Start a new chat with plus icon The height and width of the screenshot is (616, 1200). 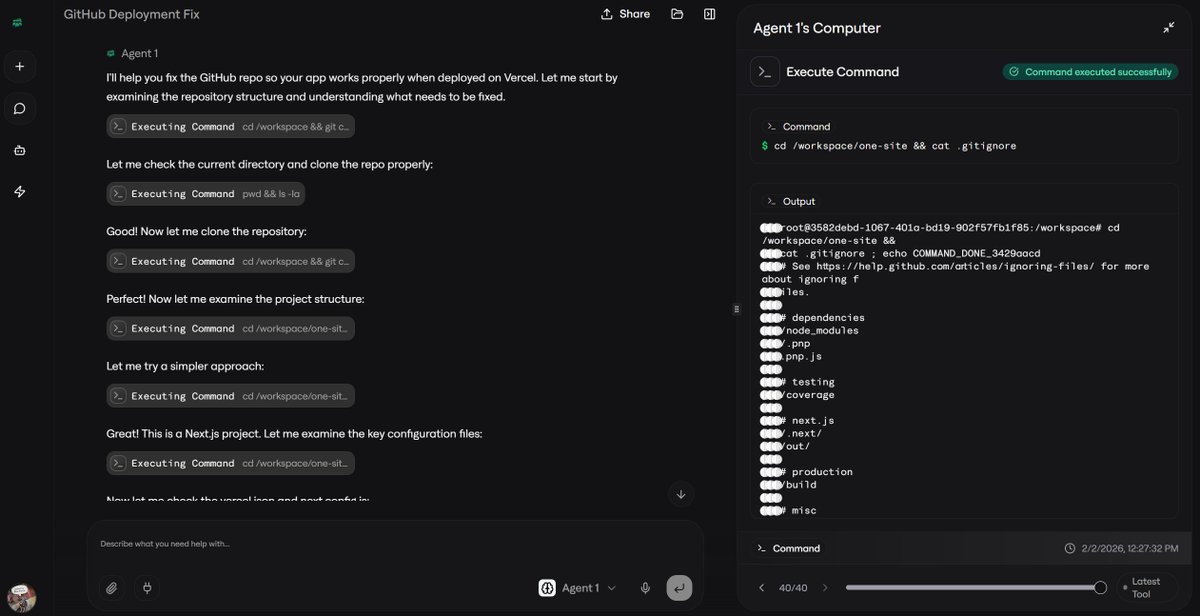[x=19, y=67]
